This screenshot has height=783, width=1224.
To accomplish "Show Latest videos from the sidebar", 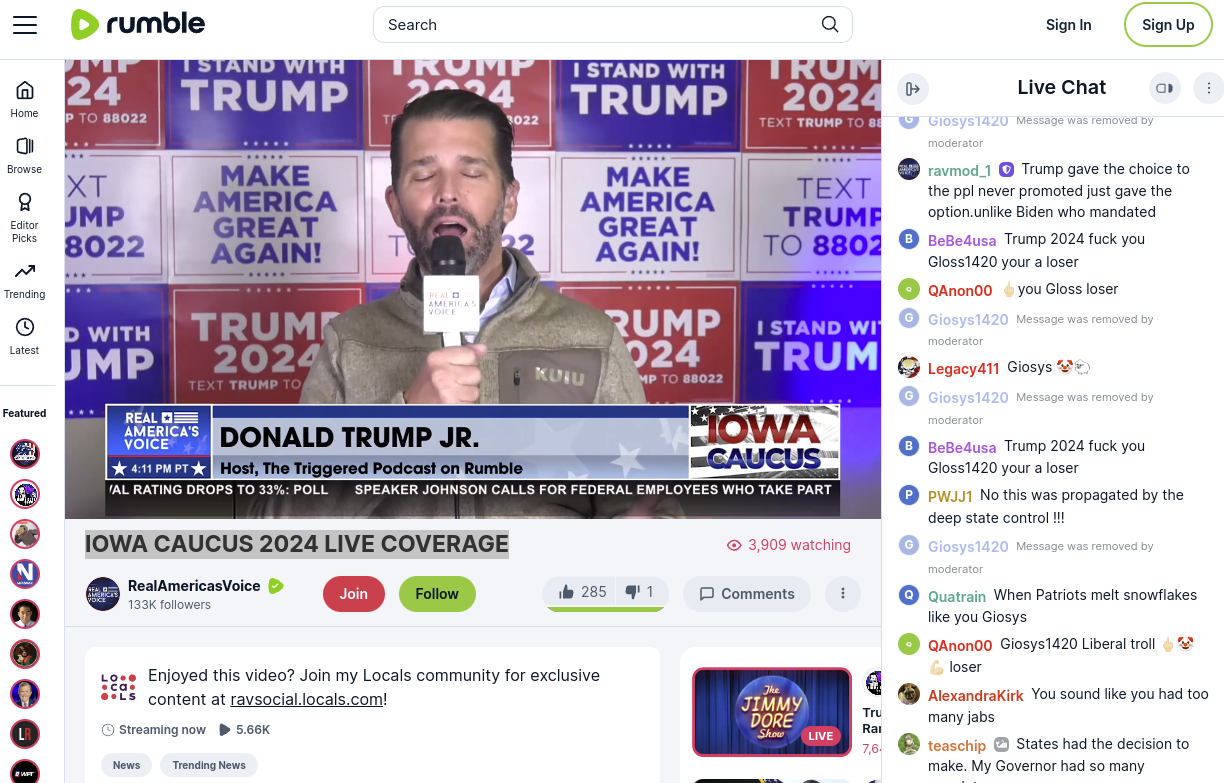I will point(25,336).
